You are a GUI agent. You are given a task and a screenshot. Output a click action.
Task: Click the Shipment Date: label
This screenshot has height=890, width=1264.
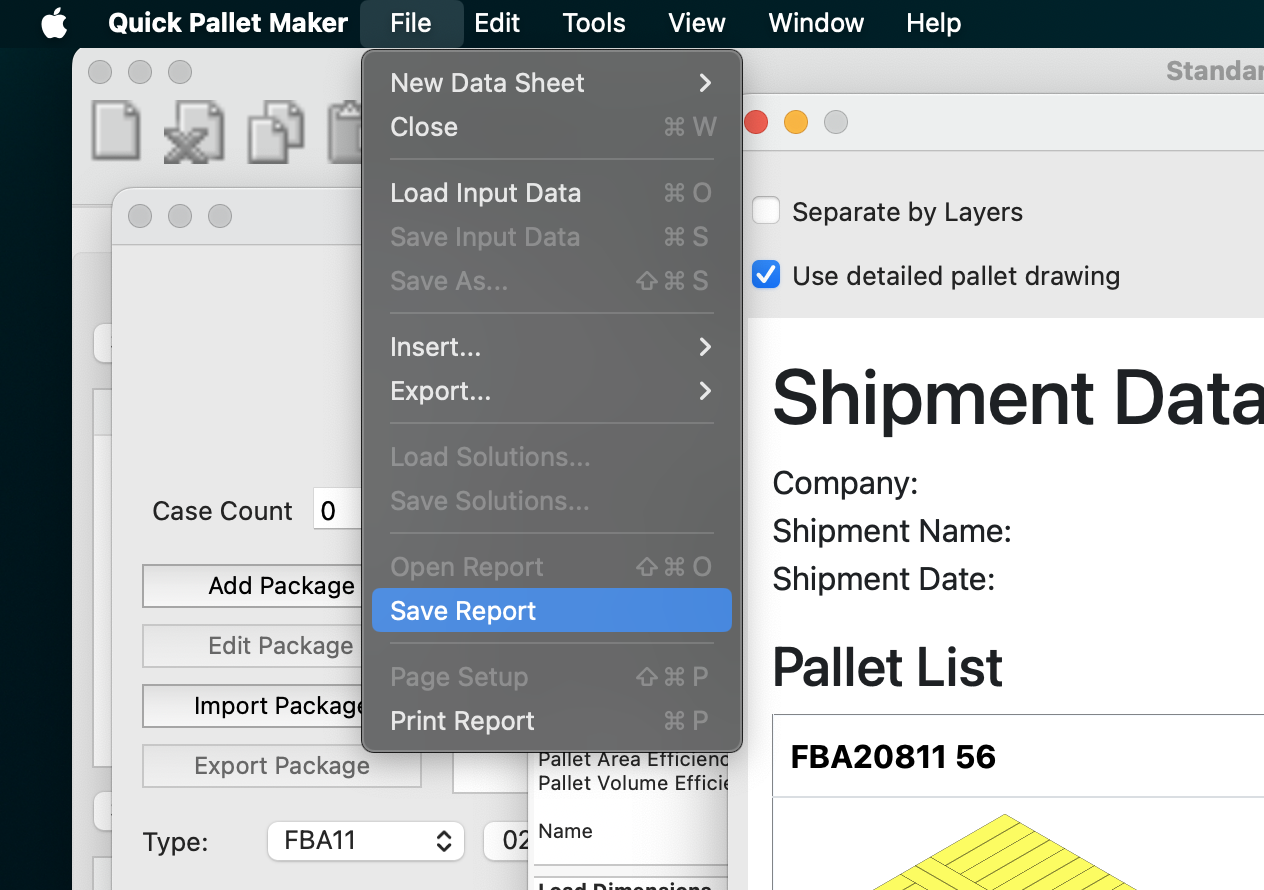click(884, 579)
